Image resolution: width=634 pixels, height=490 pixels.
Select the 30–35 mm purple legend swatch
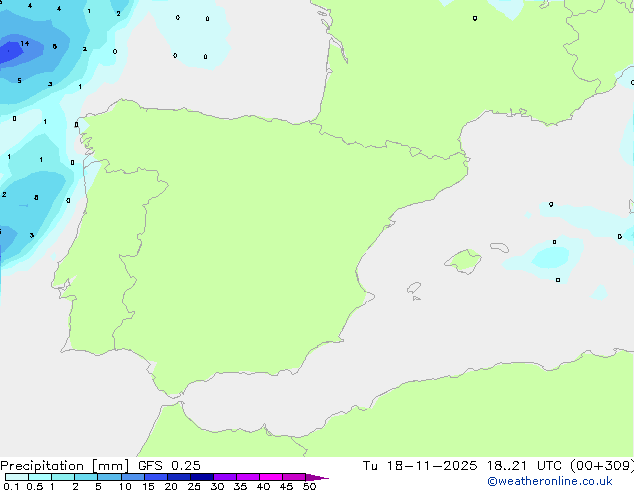point(224,477)
